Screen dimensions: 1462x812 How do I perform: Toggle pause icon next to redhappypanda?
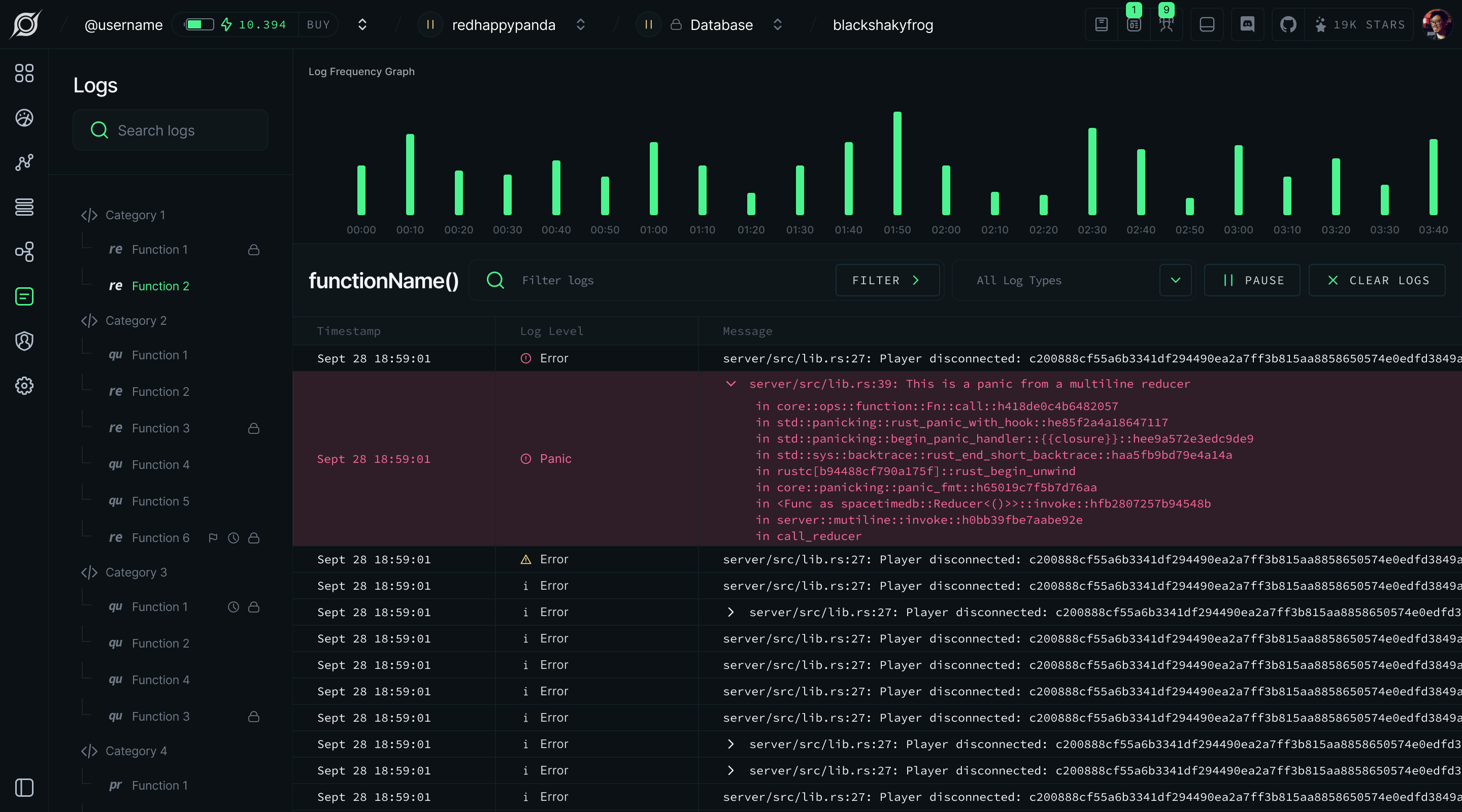tap(430, 24)
